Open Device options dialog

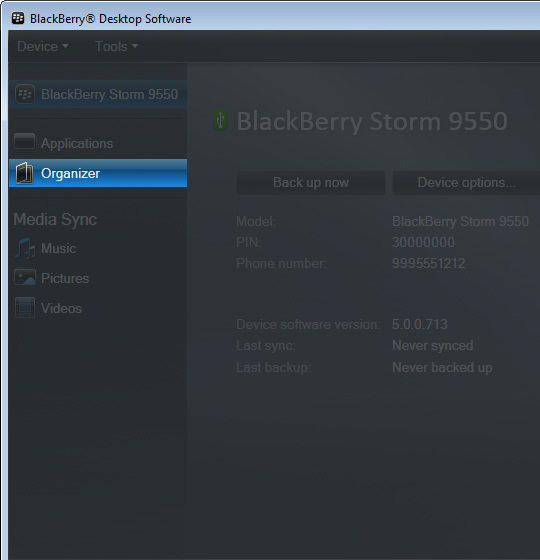coord(466,182)
